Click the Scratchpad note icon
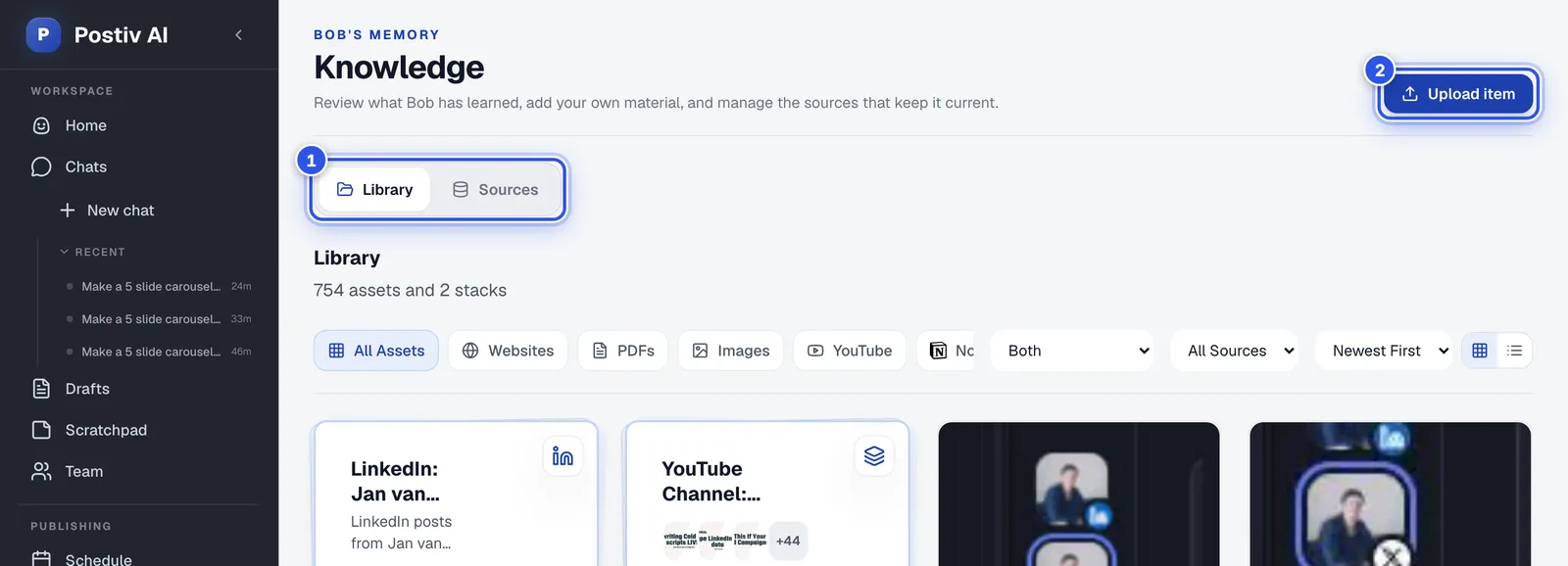The width and height of the screenshot is (1568, 566). pyautogui.click(x=41, y=430)
